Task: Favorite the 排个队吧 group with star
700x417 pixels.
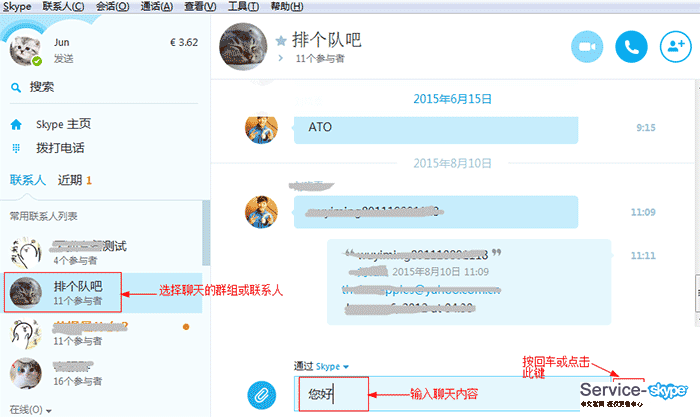Action: pos(281,41)
